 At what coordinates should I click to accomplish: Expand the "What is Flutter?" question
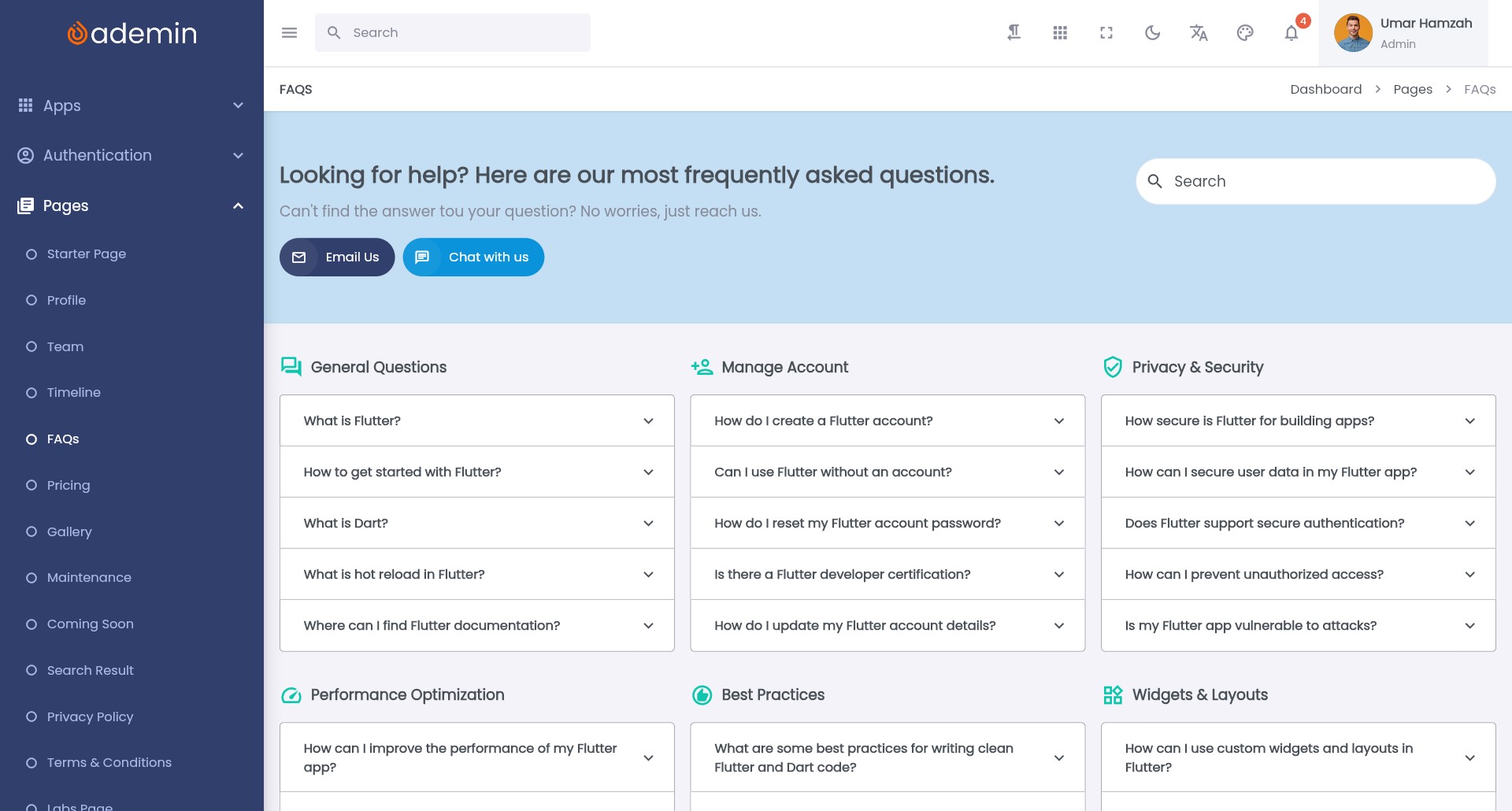pos(477,421)
